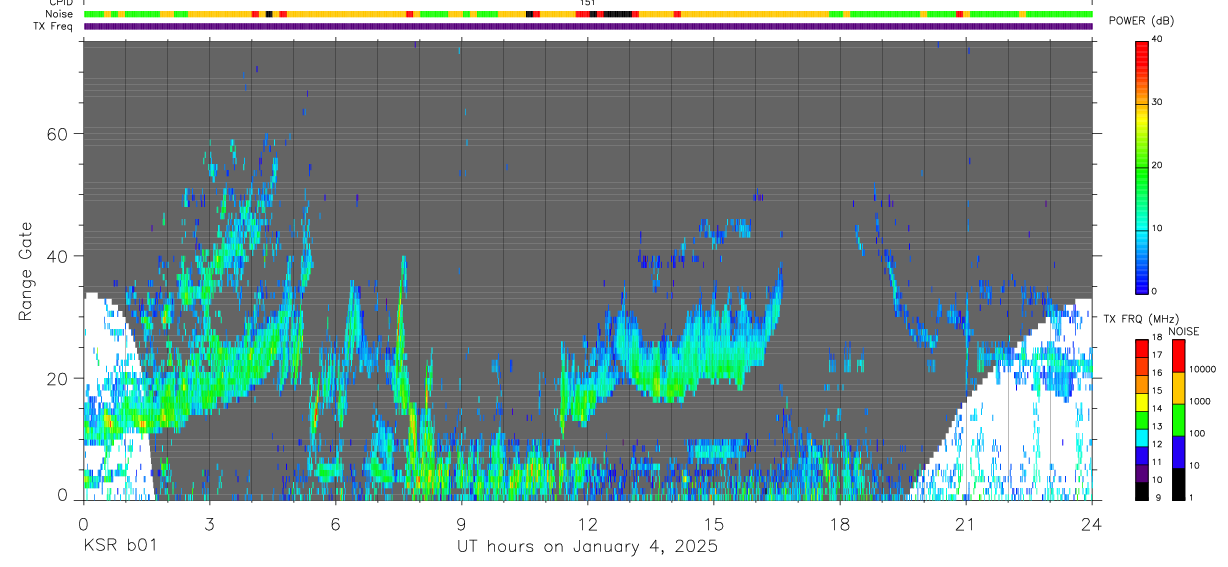Click the KSR b01 radar beam label

[119, 546]
